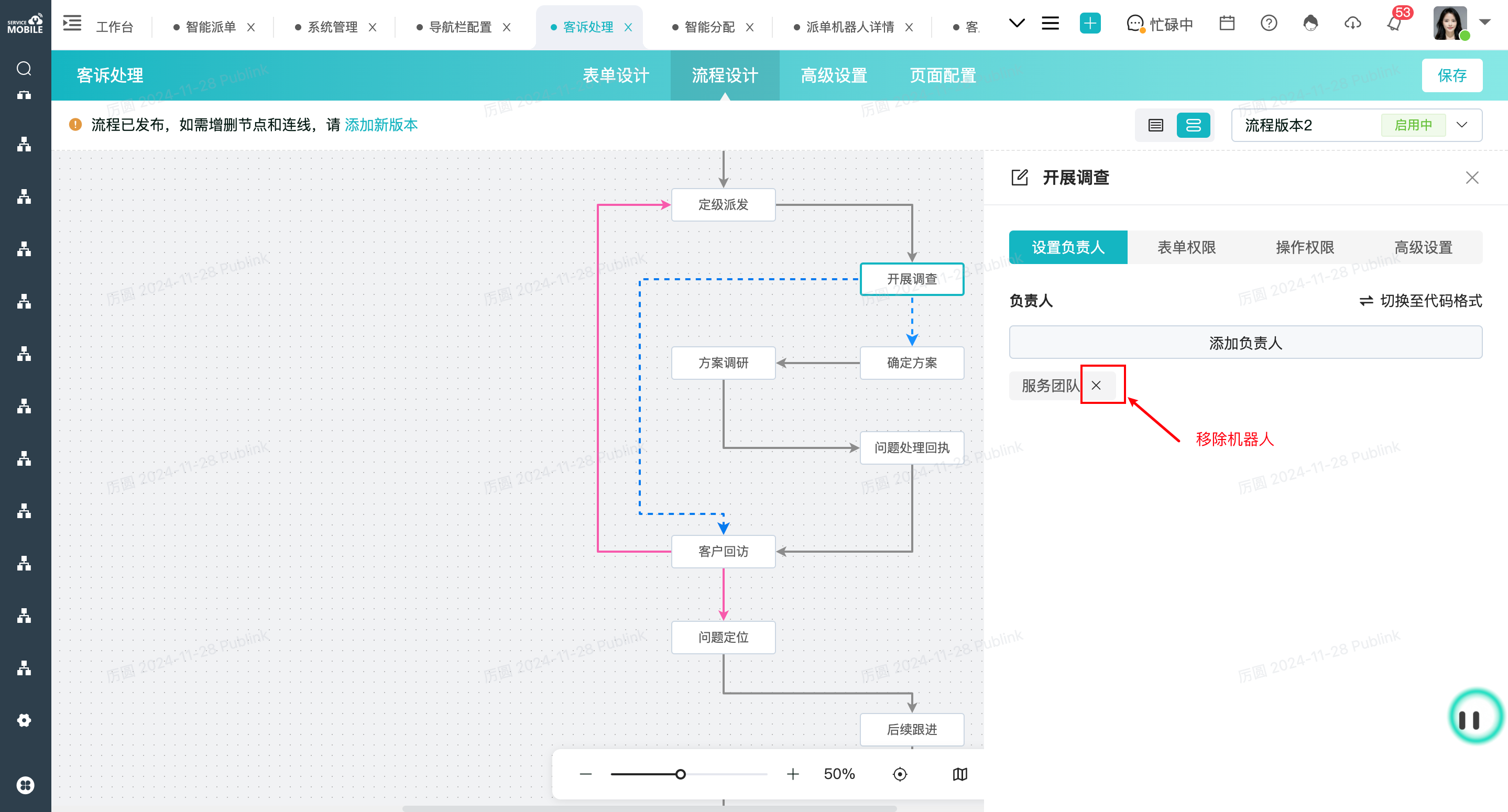This screenshot has width=1508, height=812.
Task: Open the 忙碌中 status dropdown
Action: [1160, 24]
